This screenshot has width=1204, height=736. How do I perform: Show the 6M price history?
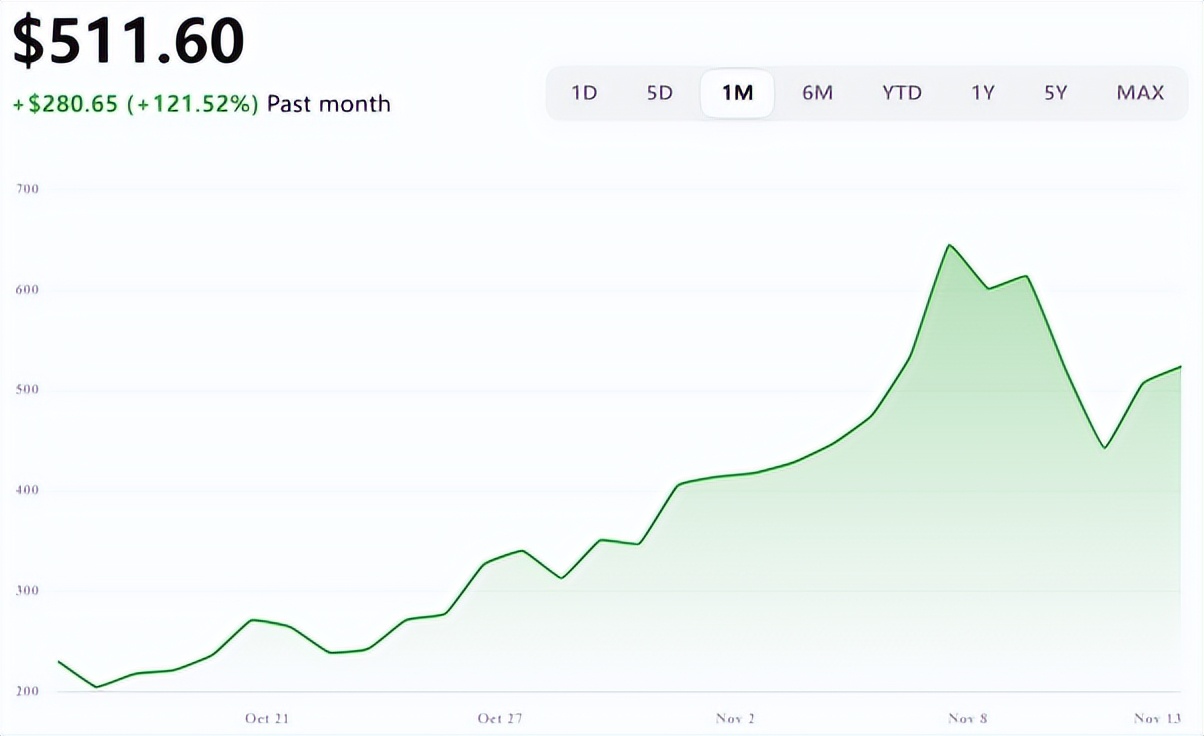click(817, 93)
